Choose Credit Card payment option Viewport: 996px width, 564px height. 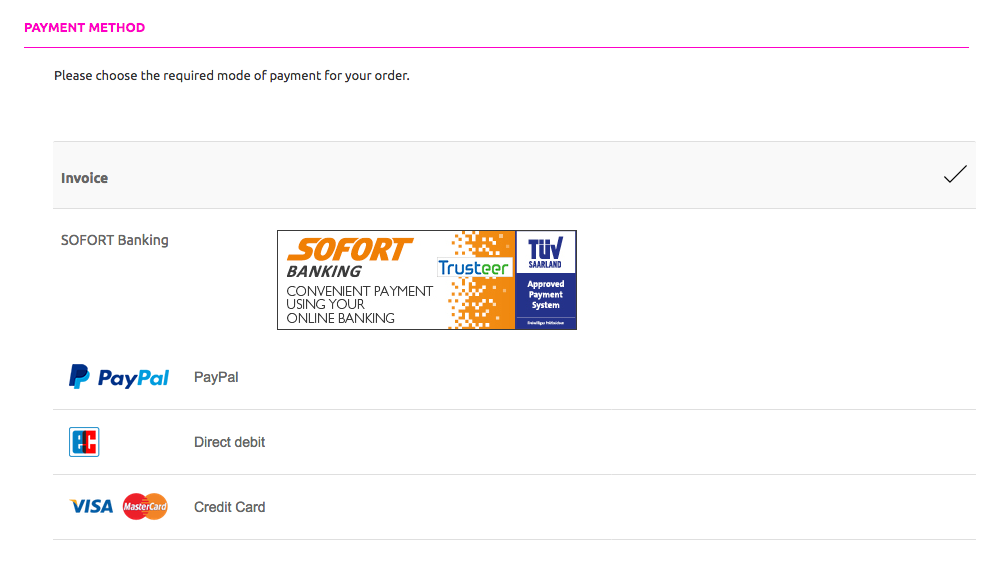(229, 507)
